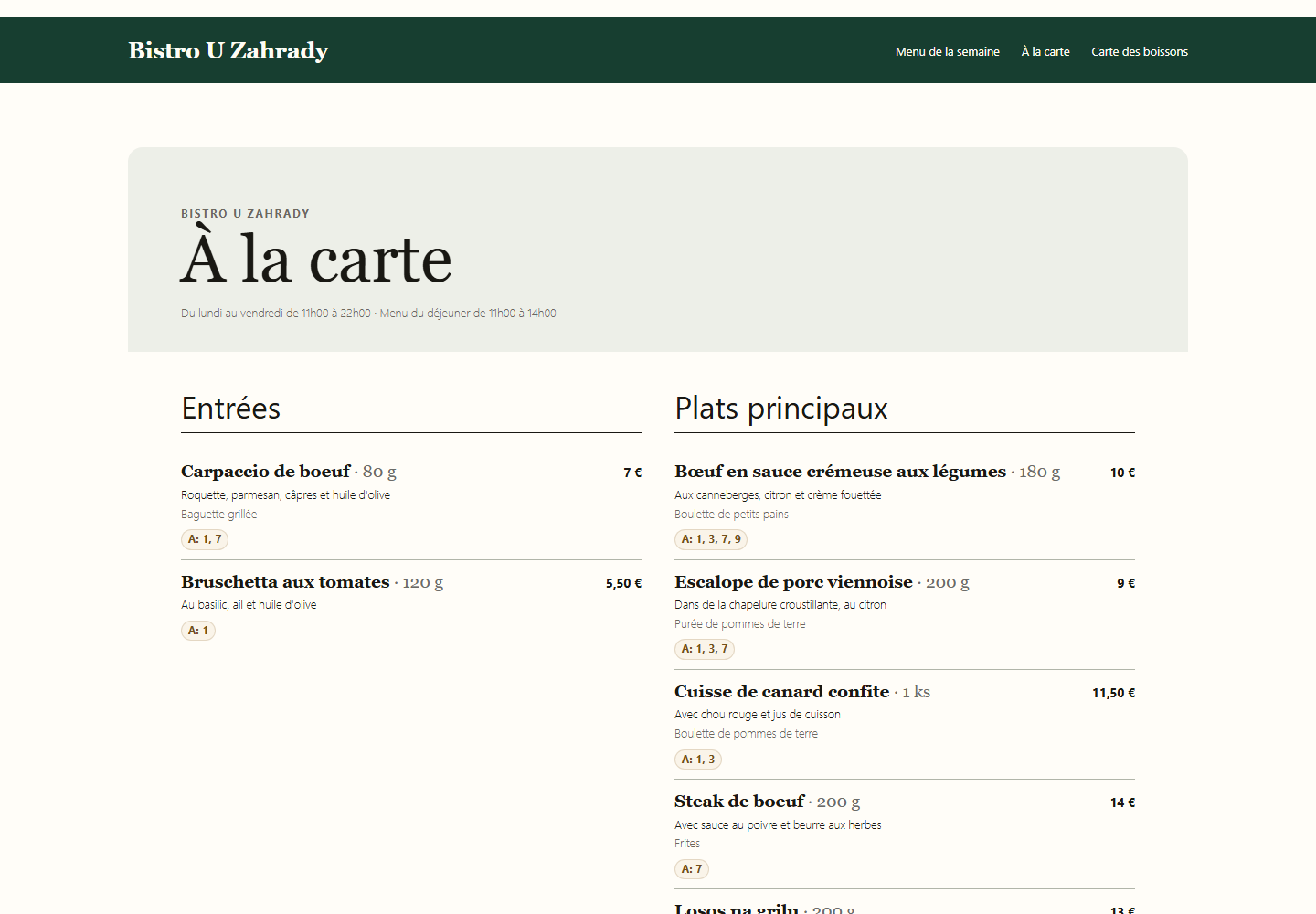Viewport: 1316px width, 914px height.
Task: Click the 11,50 € price
Action: point(1114,693)
